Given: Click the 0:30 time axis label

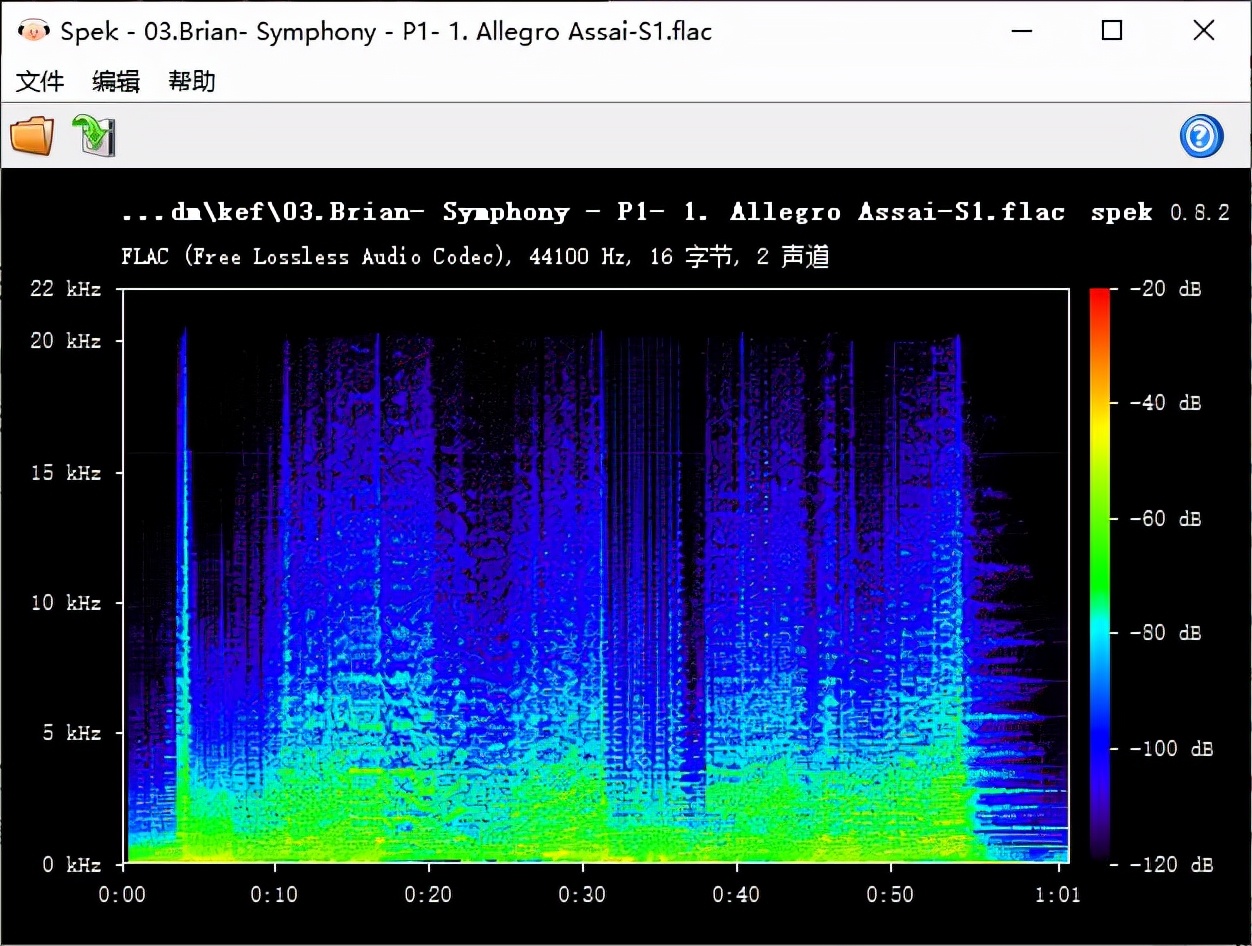Looking at the screenshot, I should (583, 894).
